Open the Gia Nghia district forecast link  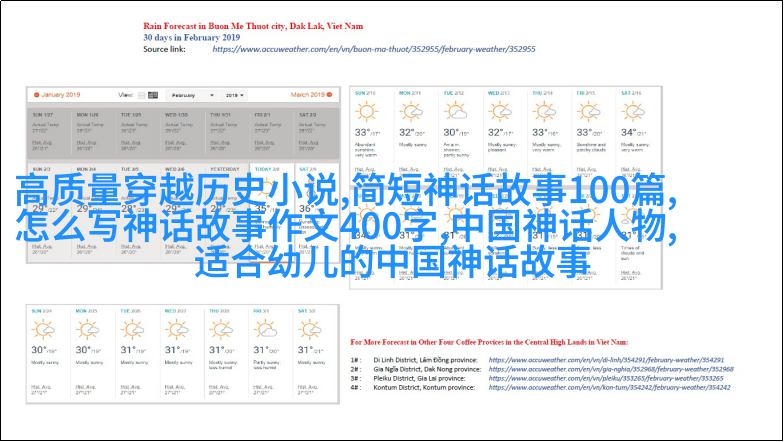(x=611, y=369)
